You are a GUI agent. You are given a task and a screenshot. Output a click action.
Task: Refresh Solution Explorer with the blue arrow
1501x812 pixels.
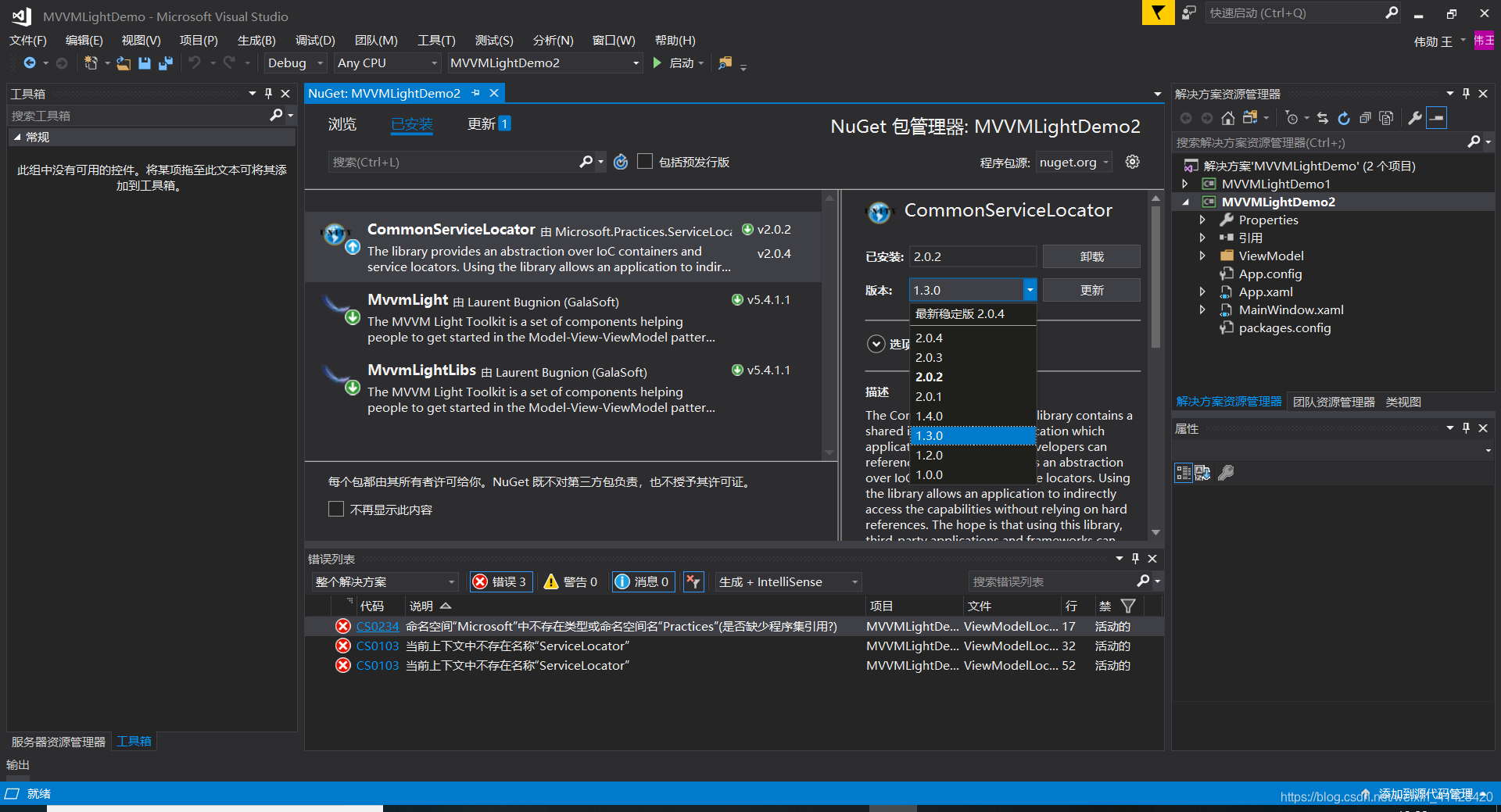tap(1344, 118)
